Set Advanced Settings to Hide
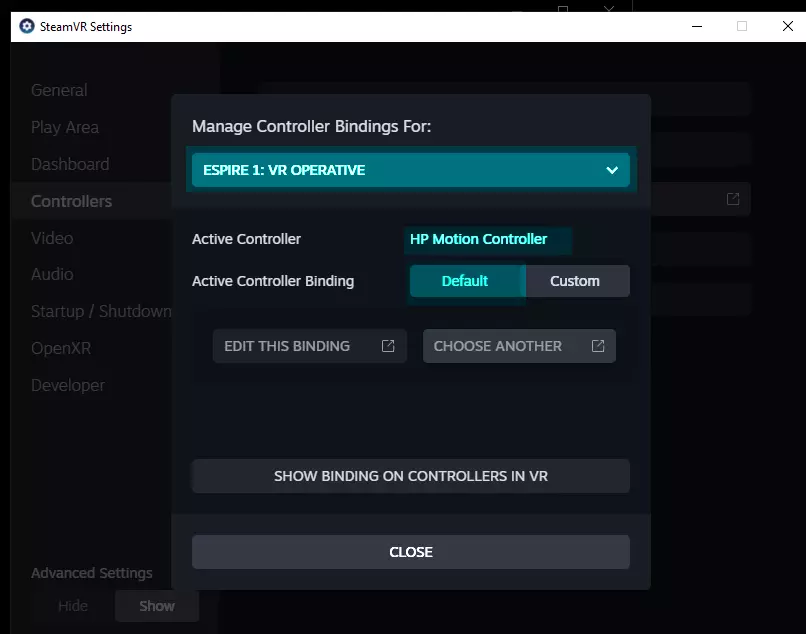The width and height of the screenshot is (806, 634). point(73,606)
